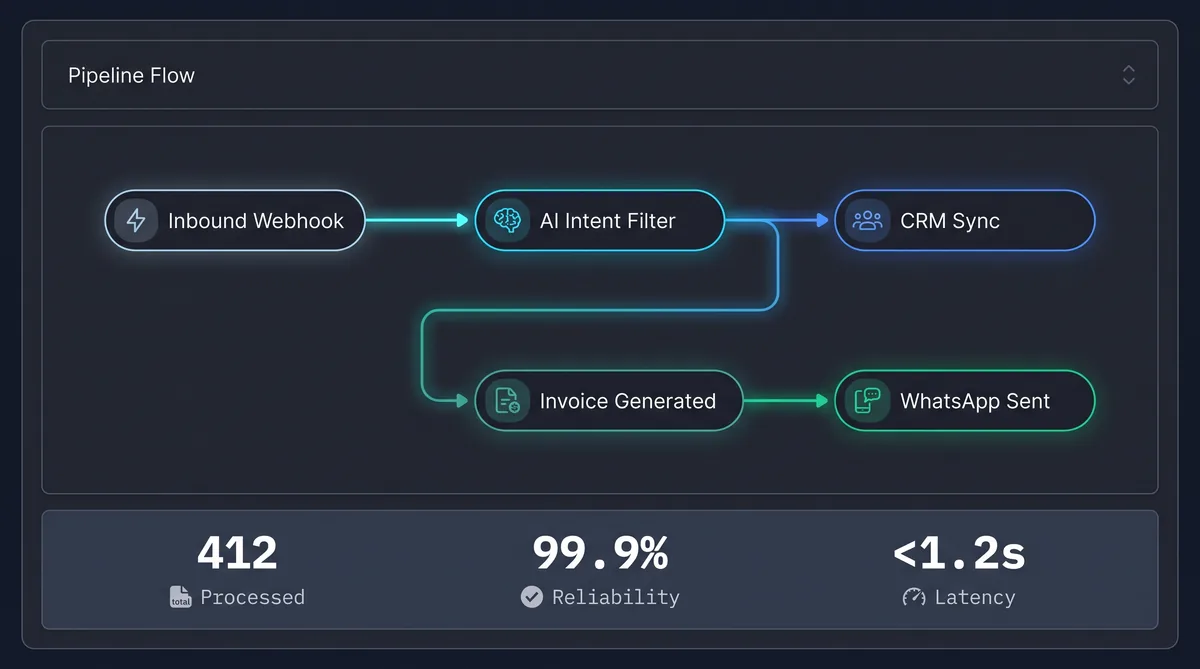1200x669 pixels.
Task: Select the Inbound Webhook node label
Action: [256, 221]
